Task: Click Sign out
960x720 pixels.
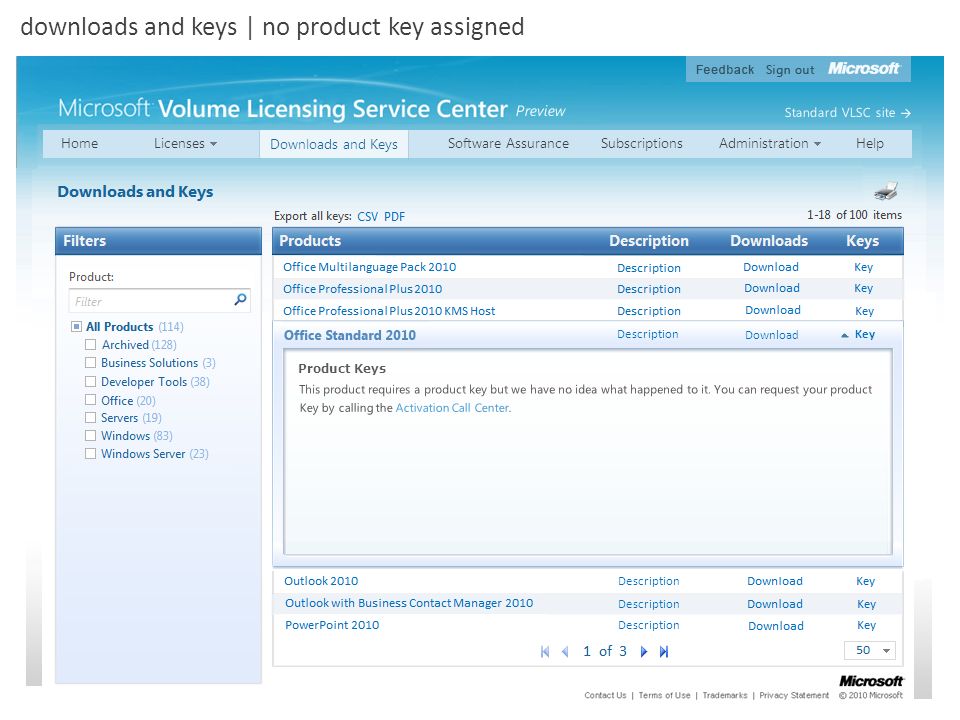Action: pyautogui.click(x=790, y=70)
